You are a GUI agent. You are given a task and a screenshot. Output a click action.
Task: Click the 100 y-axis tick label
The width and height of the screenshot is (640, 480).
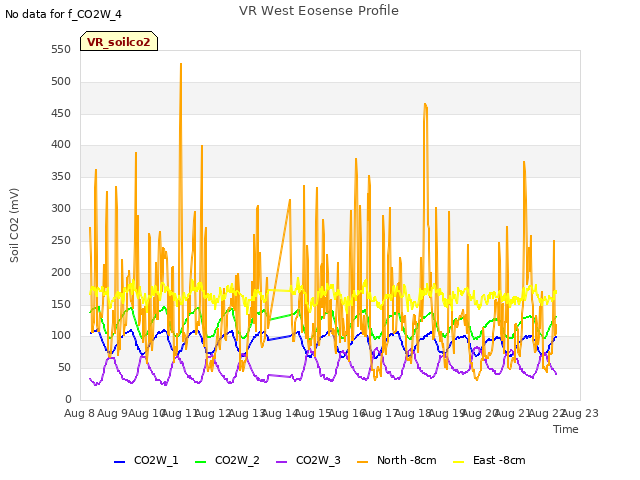click(x=61, y=336)
